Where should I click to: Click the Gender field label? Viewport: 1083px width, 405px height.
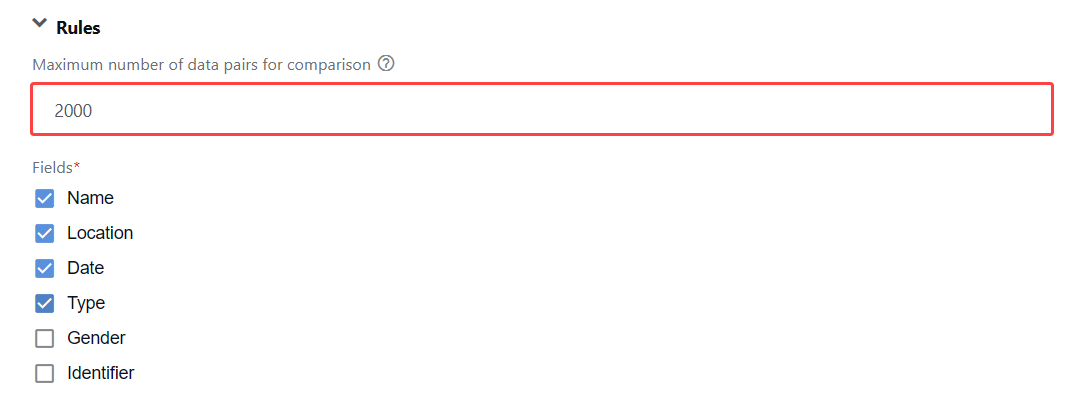(x=97, y=339)
